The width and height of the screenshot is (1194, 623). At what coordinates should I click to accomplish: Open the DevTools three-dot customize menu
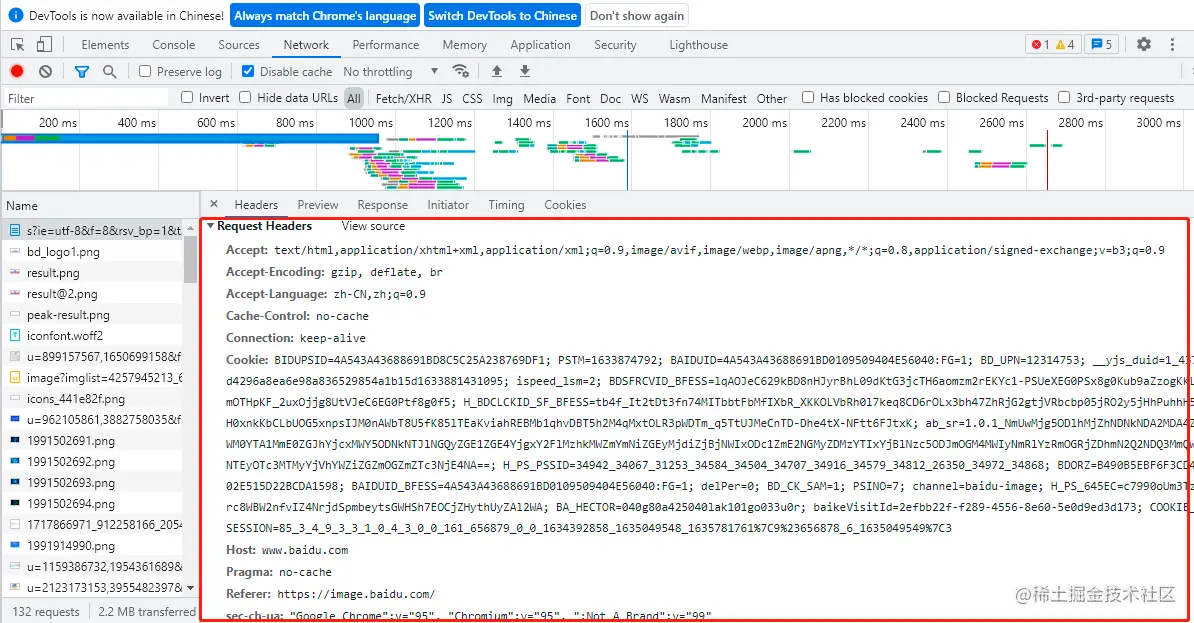pos(1172,44)
